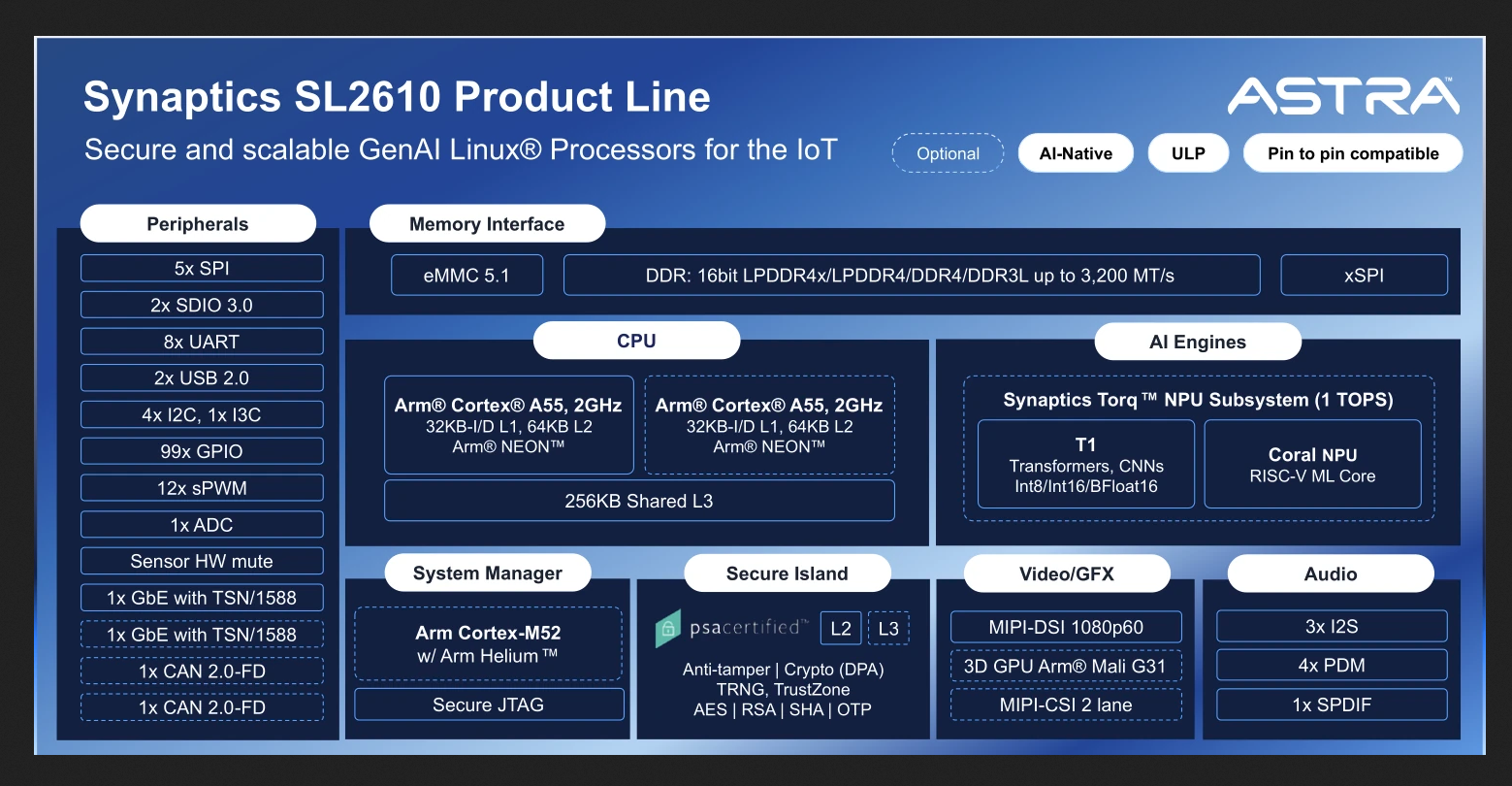This screenshot has width=1512, height=786.
Task: Select the 3x I2S audio box
Action: tap(1332, 627)
